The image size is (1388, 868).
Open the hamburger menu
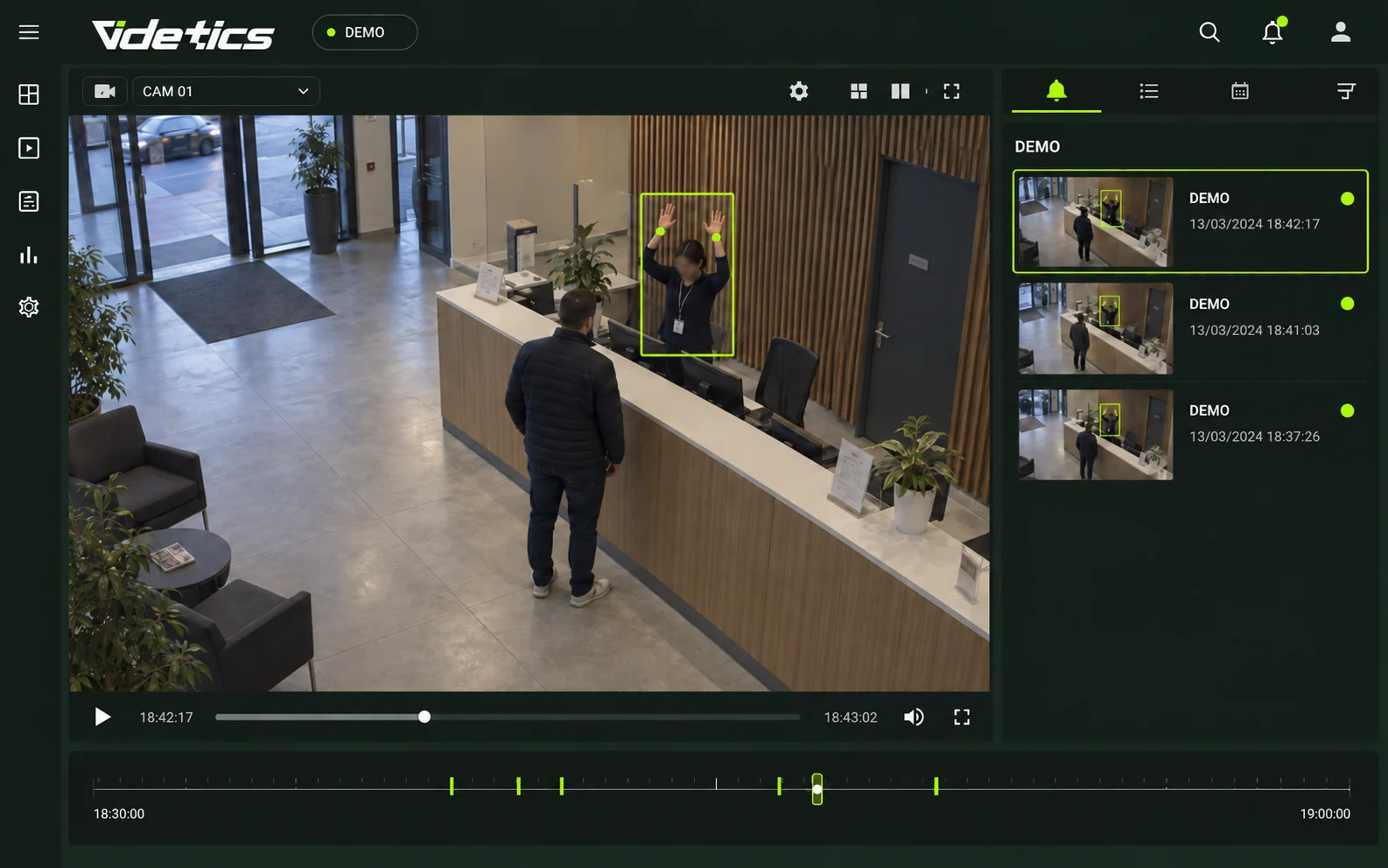[29, 32]
